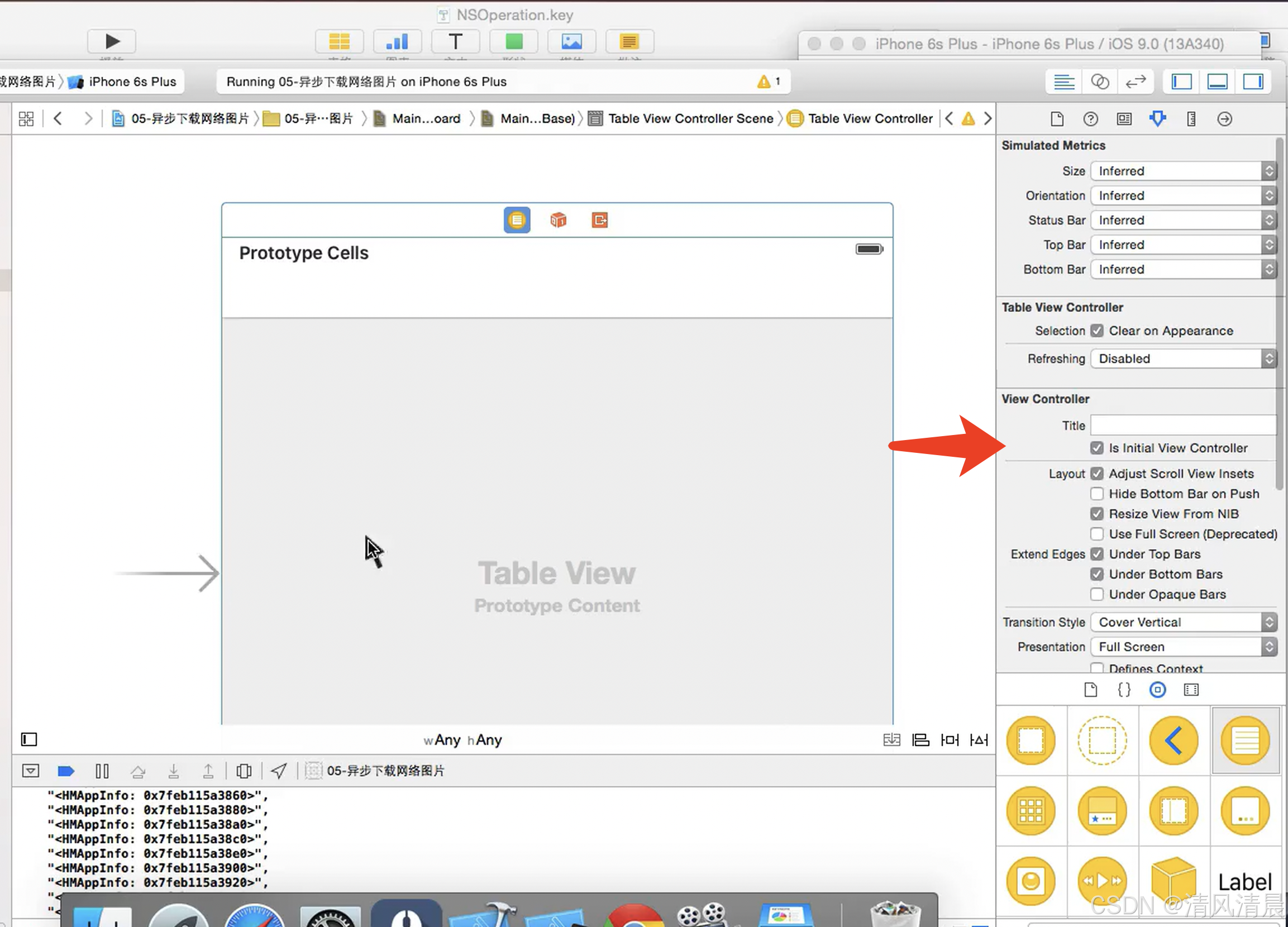Image resolution: width=1288 pixels, height=927 pixels.
Task: Click the Play button in Keynote toolbar
Action: (x=112, y=41)
